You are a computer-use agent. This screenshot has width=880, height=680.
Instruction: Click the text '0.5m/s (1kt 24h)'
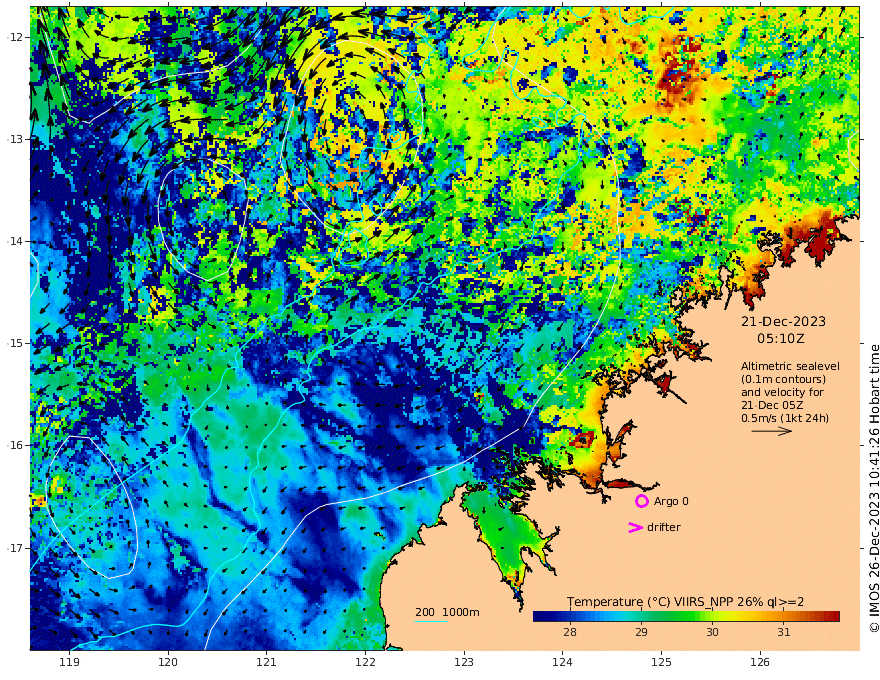pos(785,418)
